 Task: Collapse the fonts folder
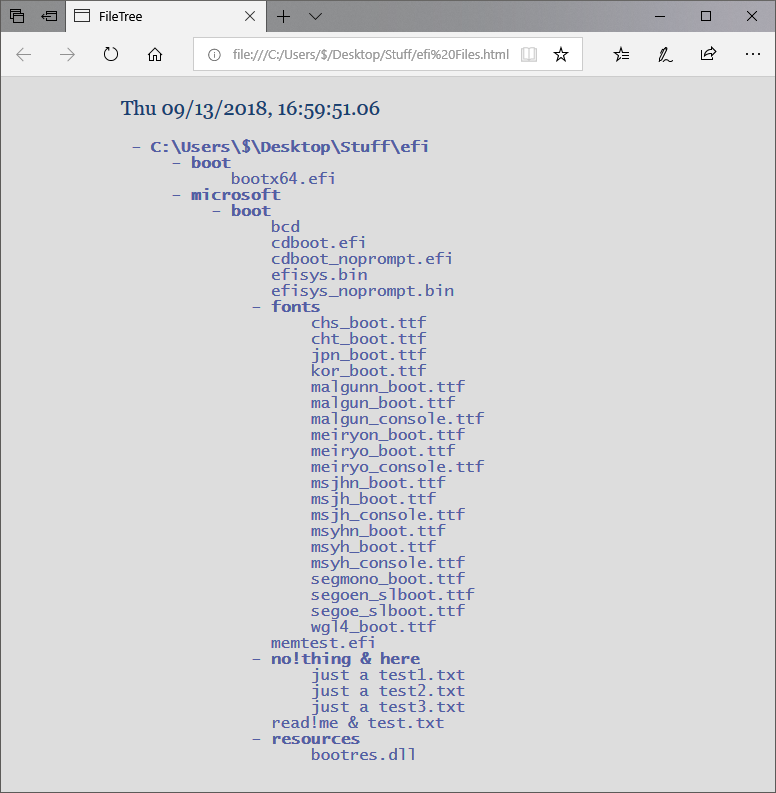click(256, 307)
